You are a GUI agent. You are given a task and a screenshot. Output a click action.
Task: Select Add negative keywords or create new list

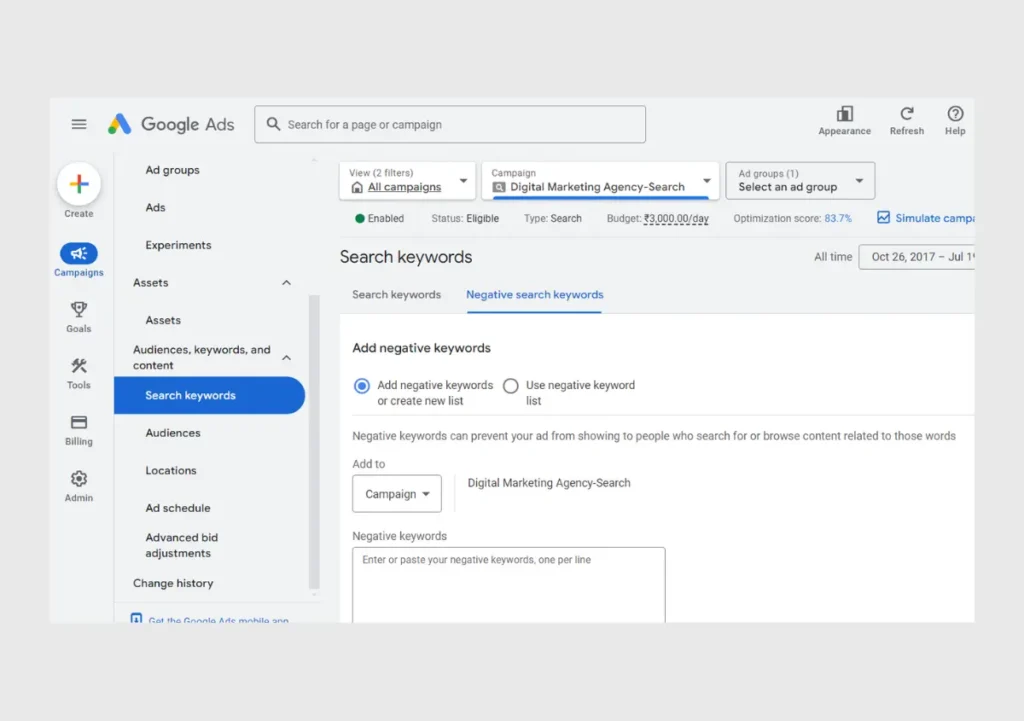362,386
